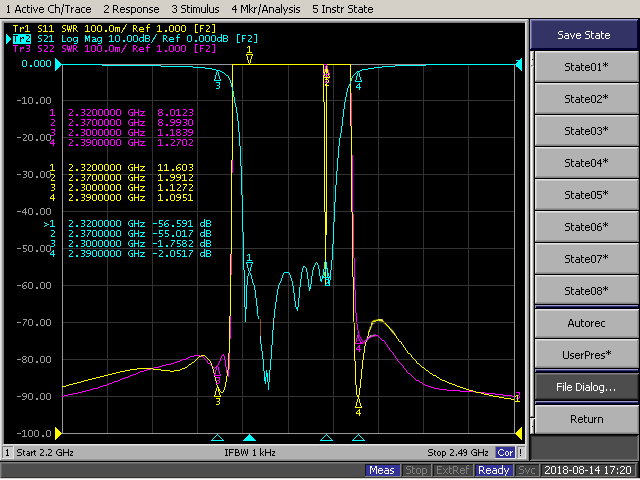Save to State07* slot
Image resolution: width=640 pixels, height=480 pixels.
tap(586, 259)
